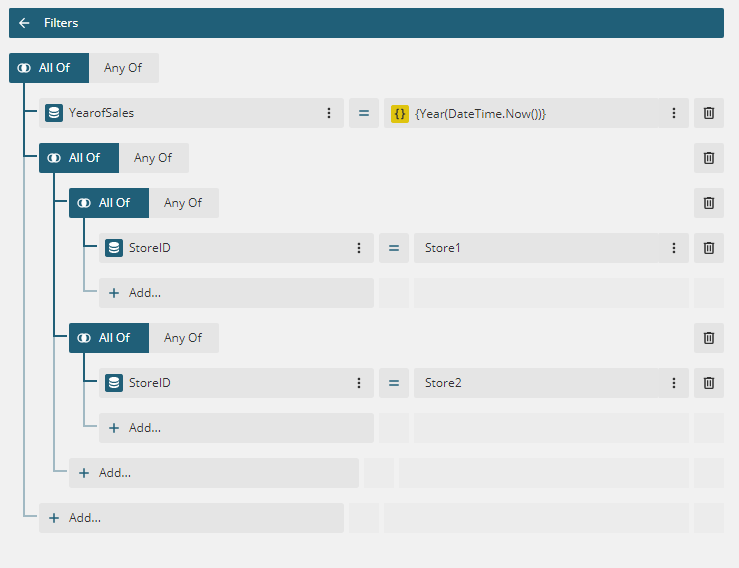
Task: Add condition below Store2 row
Action: pyautogui.click(x=237, y=428)
